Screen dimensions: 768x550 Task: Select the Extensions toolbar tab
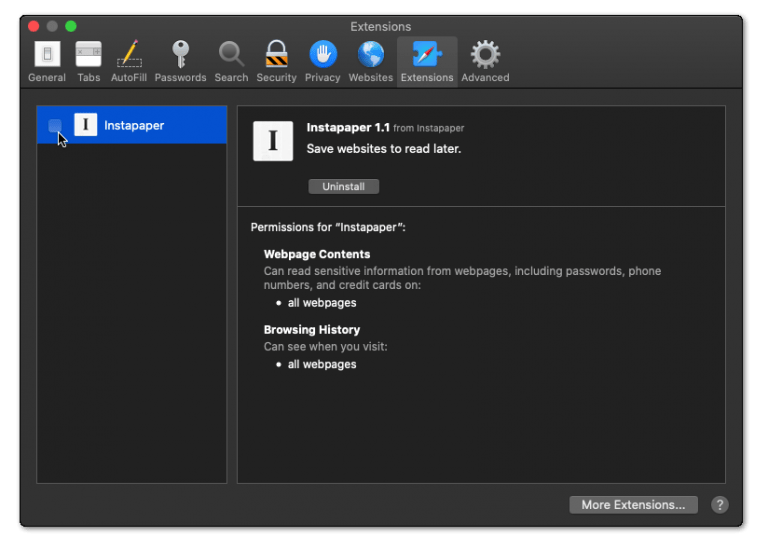pyautogui.click(x=427, y=62)
